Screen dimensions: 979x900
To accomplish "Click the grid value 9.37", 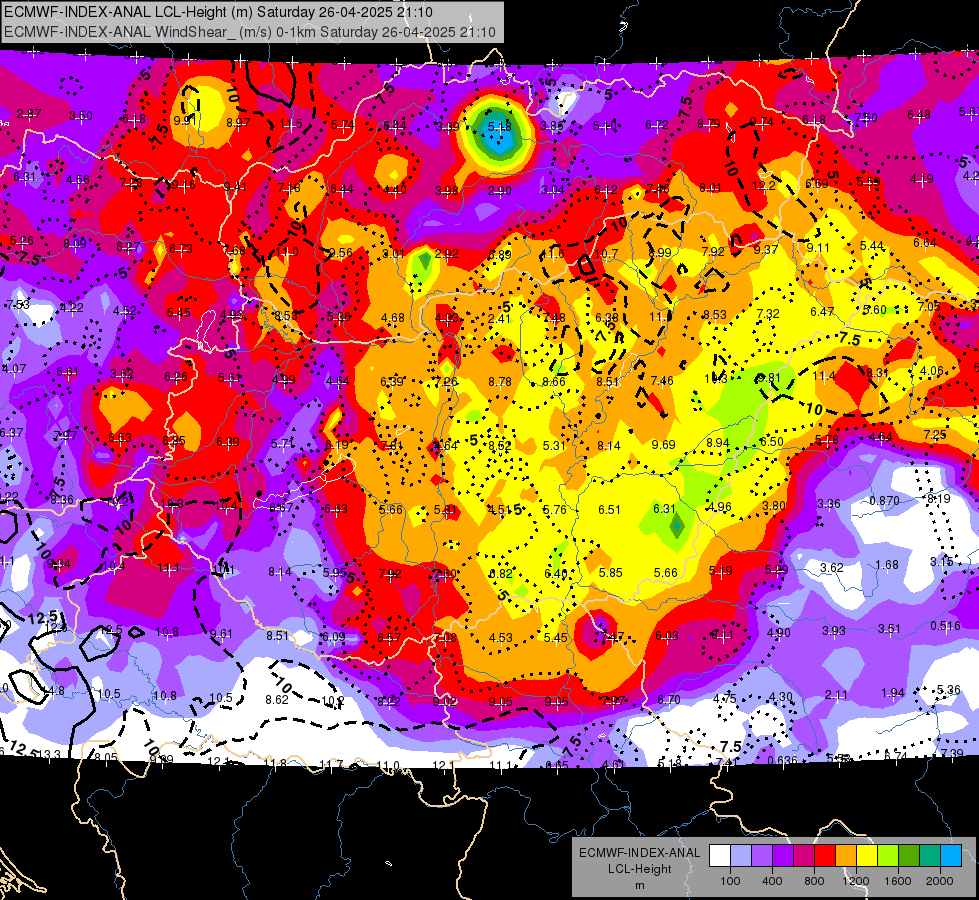I will coord(765,249).
